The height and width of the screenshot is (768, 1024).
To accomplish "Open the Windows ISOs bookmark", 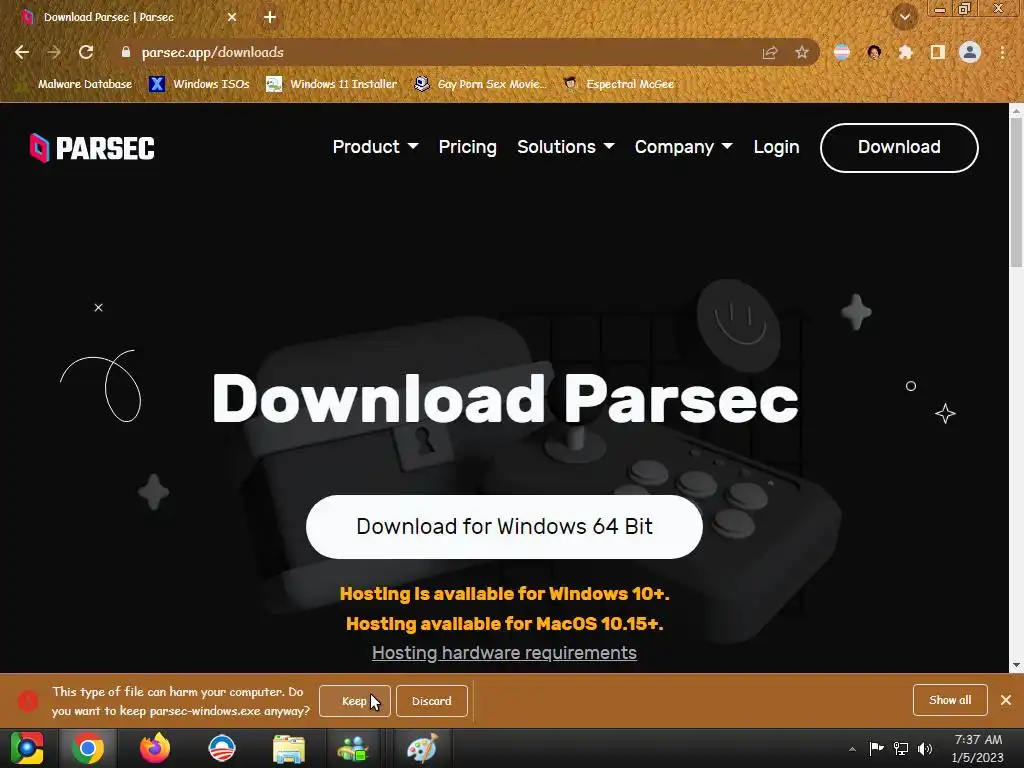I will point(199,84).
